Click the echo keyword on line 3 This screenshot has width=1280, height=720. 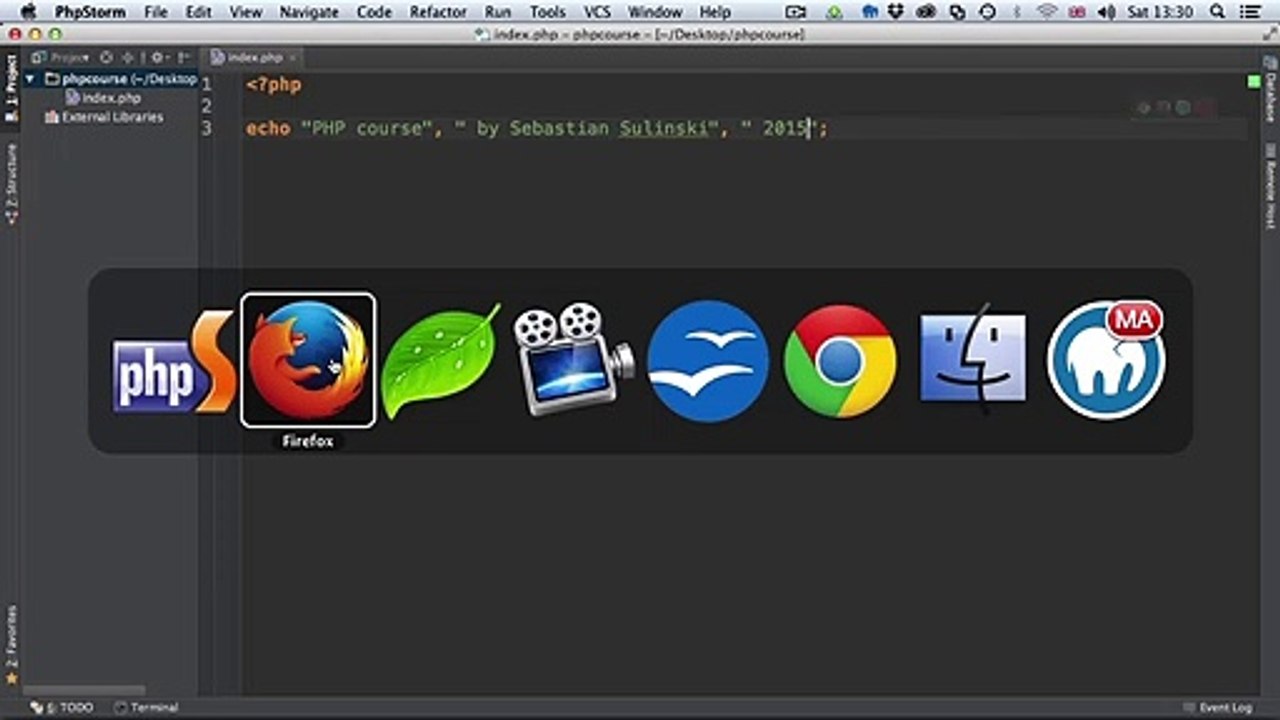(268, 129)
